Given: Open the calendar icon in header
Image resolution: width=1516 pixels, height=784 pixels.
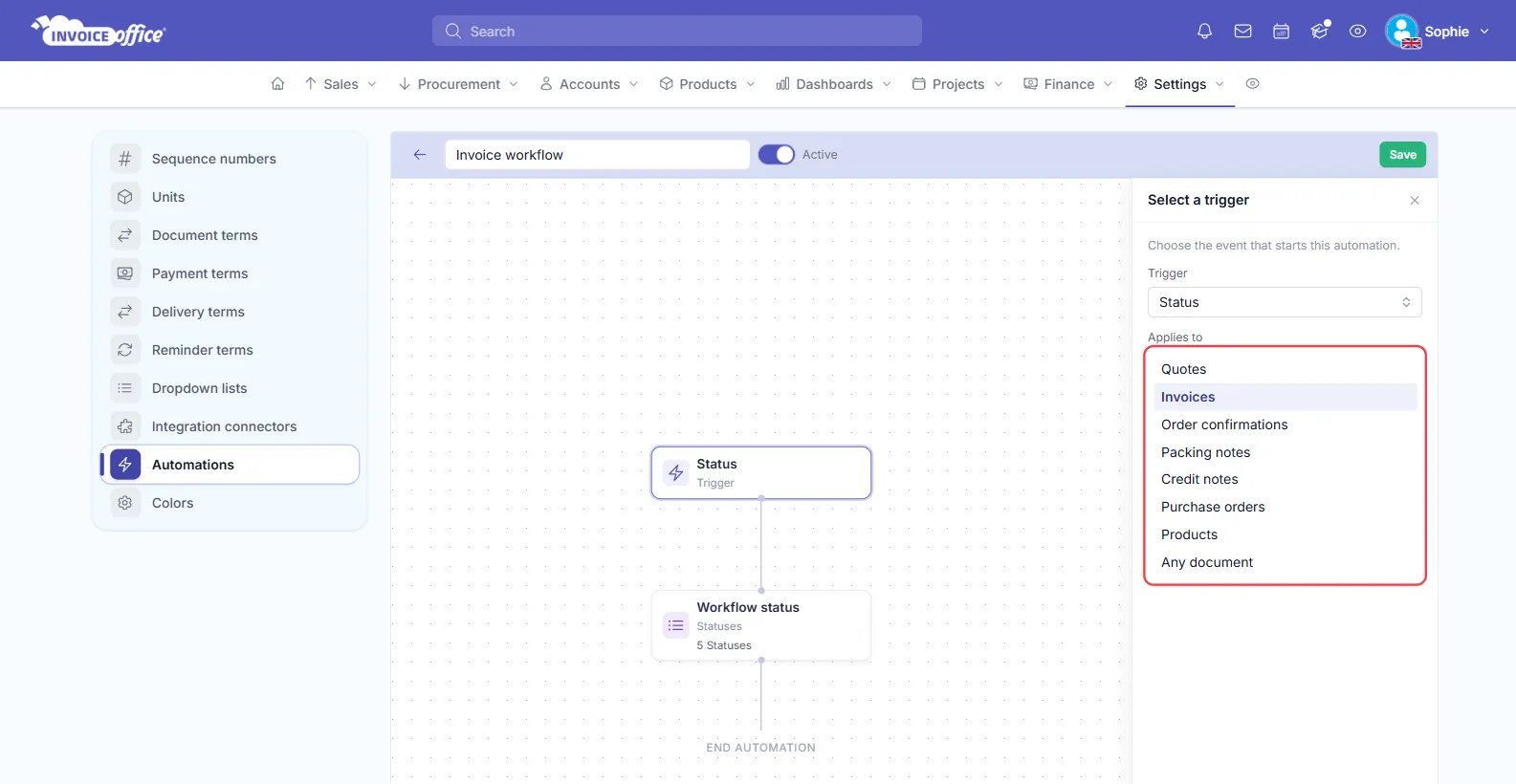Looking at the screenshot, I should (x=1281, y=32).
